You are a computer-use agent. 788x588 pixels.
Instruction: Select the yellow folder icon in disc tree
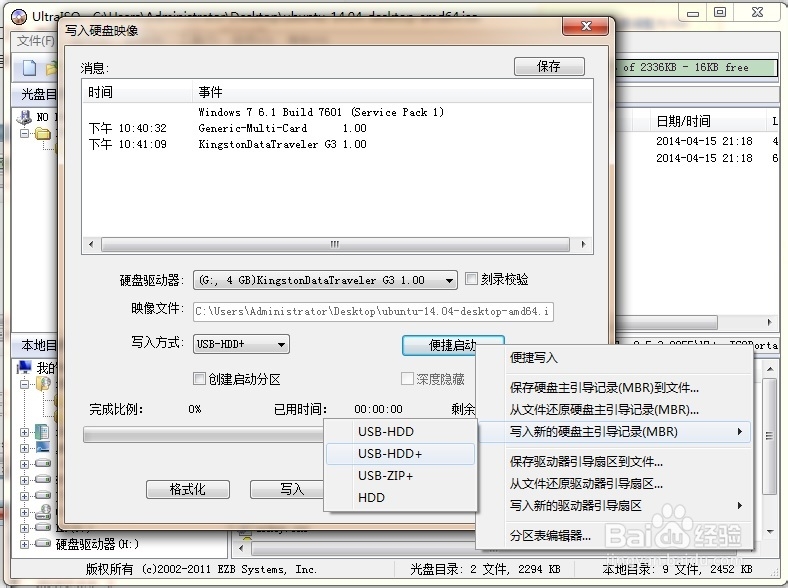(43, 134)
